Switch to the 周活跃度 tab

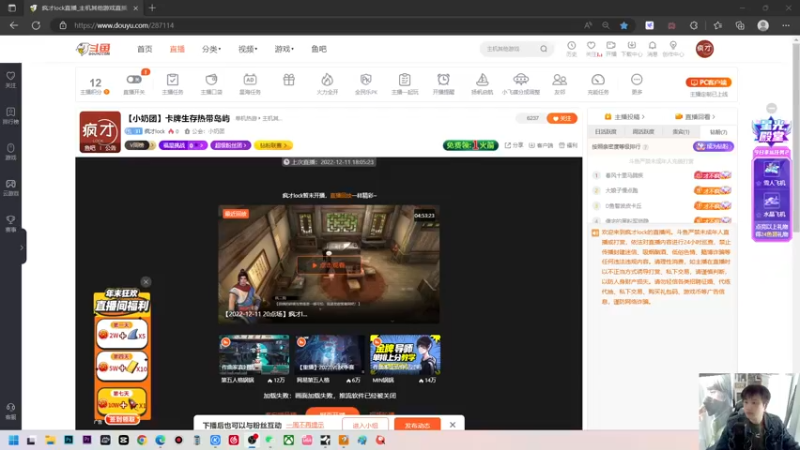(x=643, y=132)
